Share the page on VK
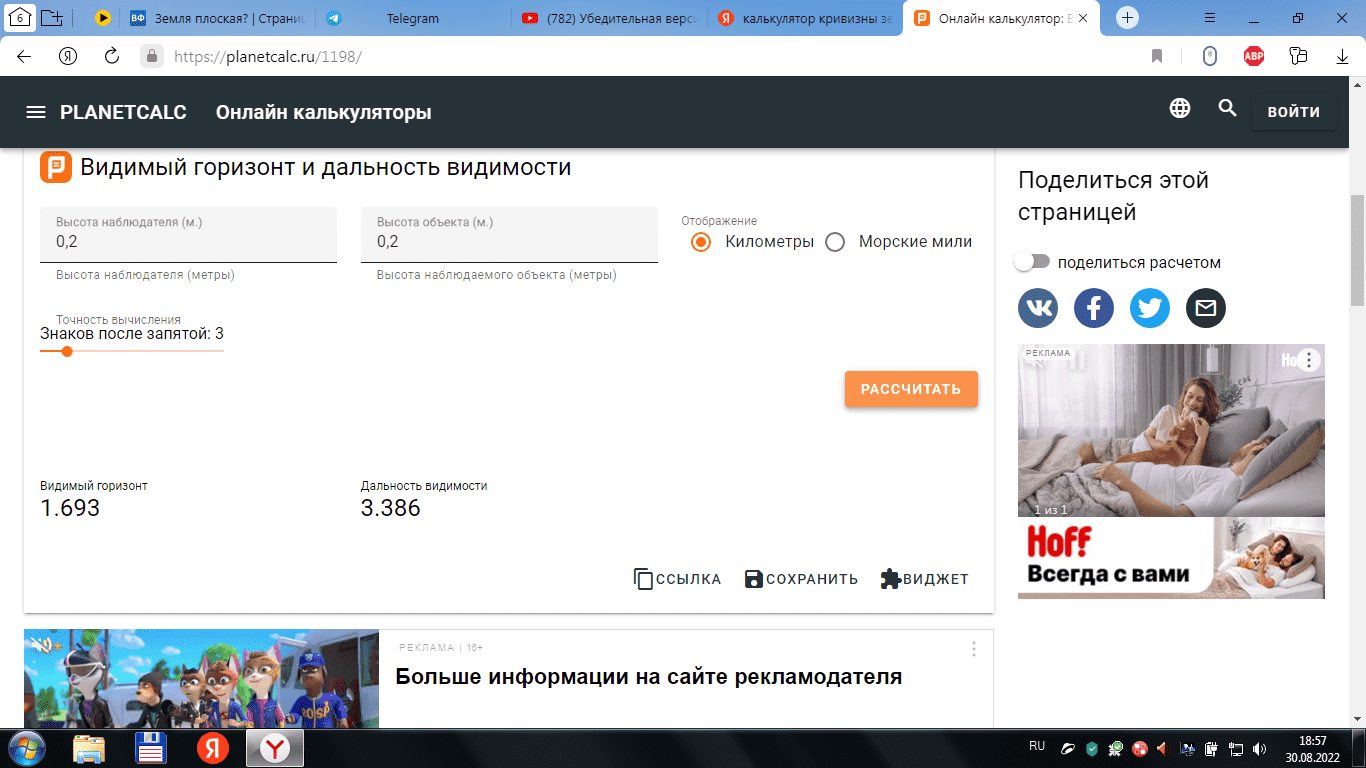Viewport: 1366px width, 768px height. pyautogui.click(x=1038, y=308)
